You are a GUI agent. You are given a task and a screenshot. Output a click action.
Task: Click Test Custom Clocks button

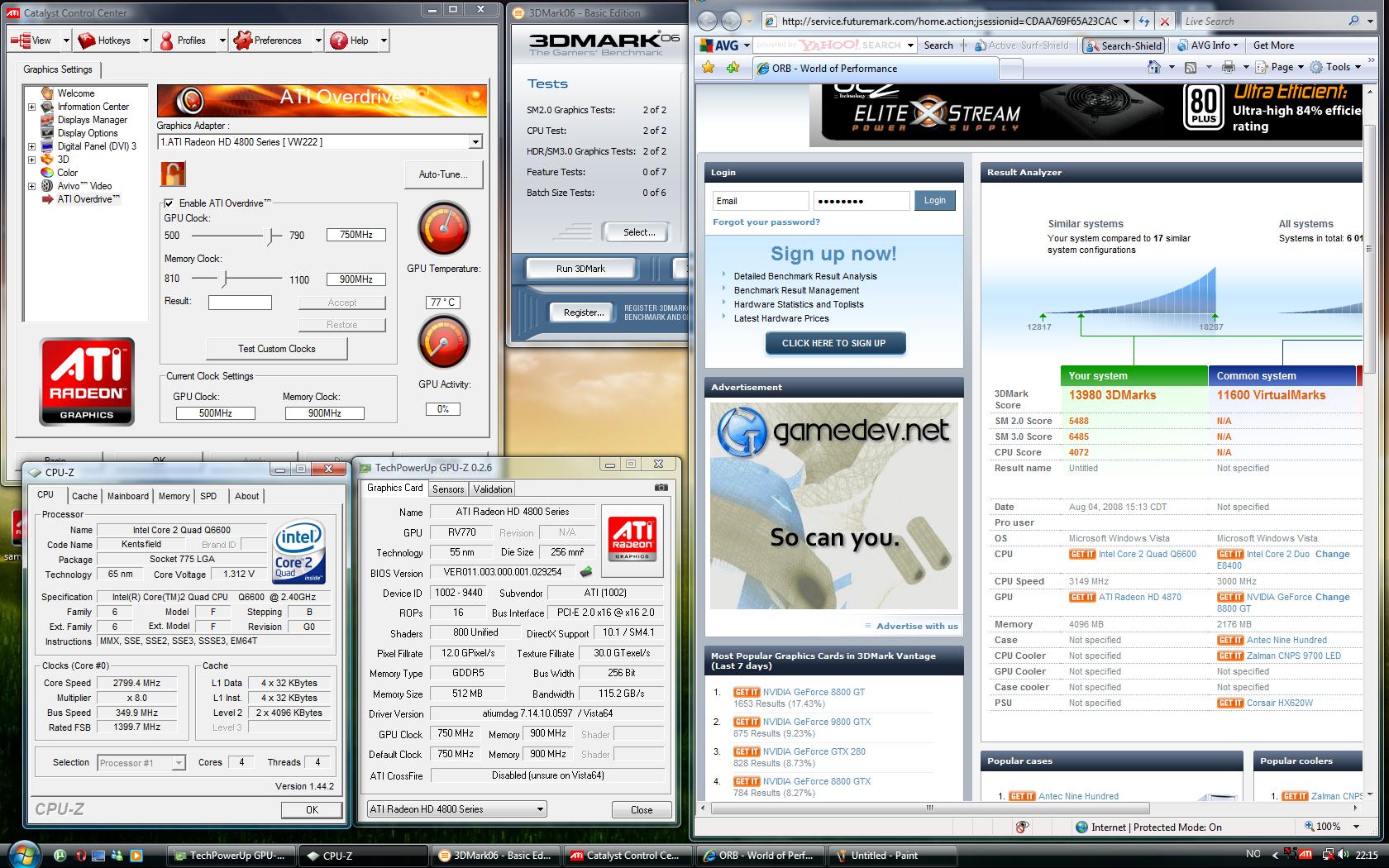276,349
